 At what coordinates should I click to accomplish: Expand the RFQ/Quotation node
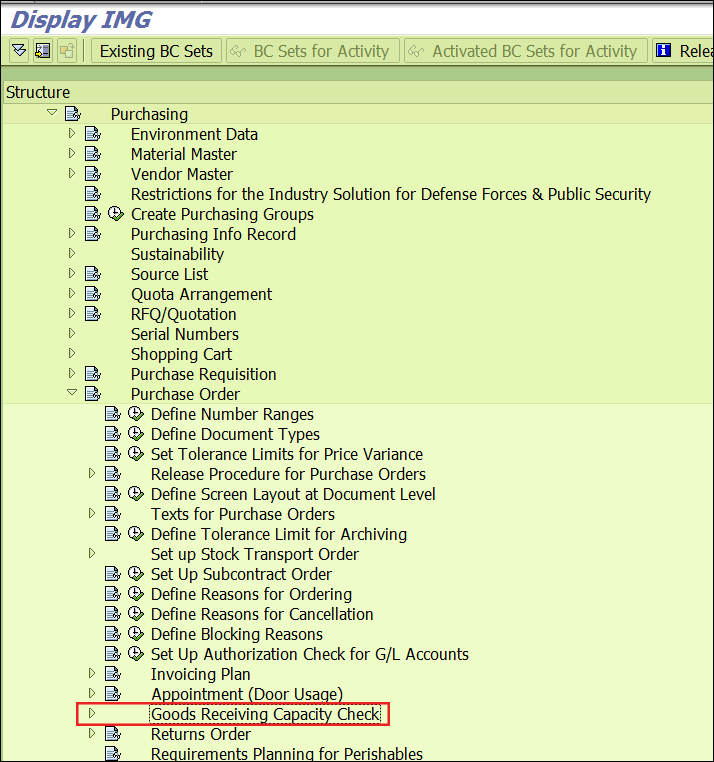click(x=72, y=313)
